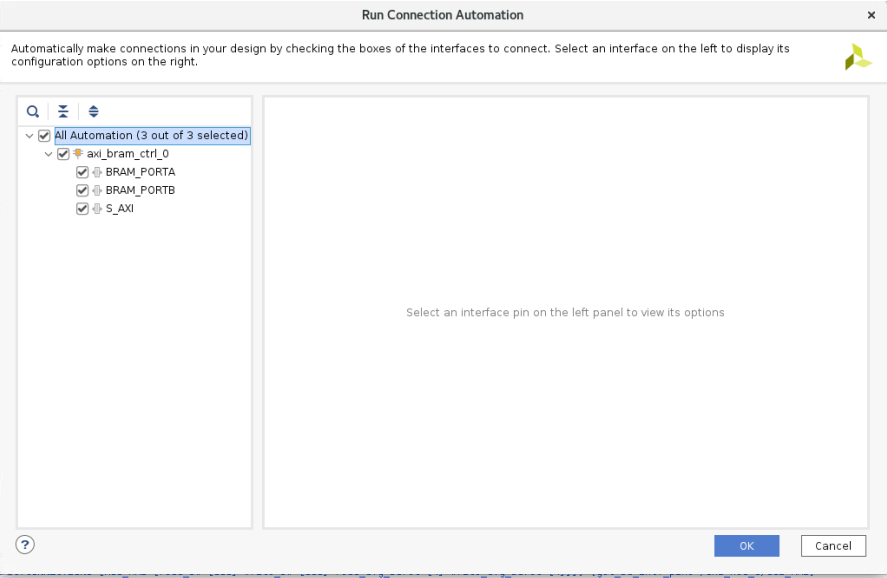Click the Cancel button
Viewport: 887px width, 578px height.
tap(833, 545)
